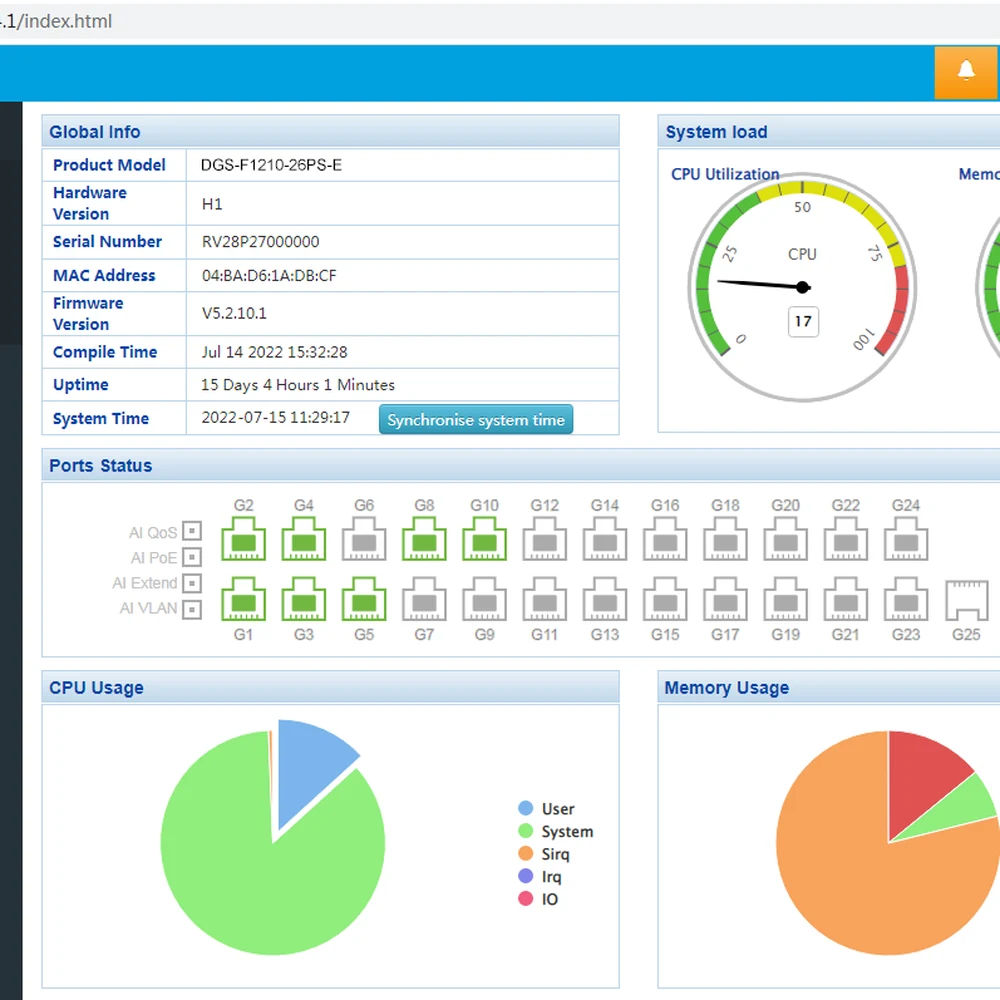Click the browser address bar URL
The height and width of the screenshot is (1000, 1000).
[x=56, y=21]
